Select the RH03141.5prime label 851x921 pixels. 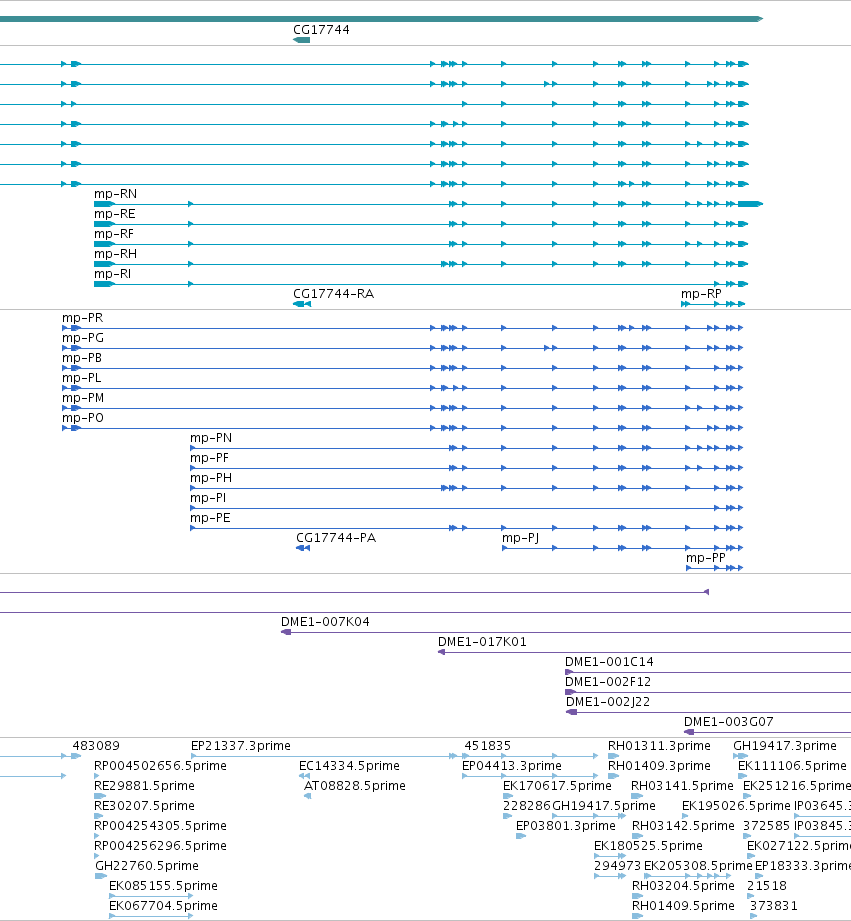click(682, 785)
